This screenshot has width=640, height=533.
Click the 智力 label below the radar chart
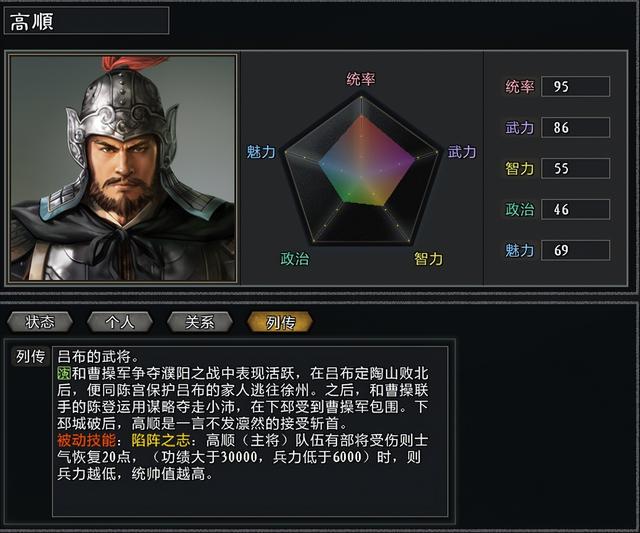point(429,259)
